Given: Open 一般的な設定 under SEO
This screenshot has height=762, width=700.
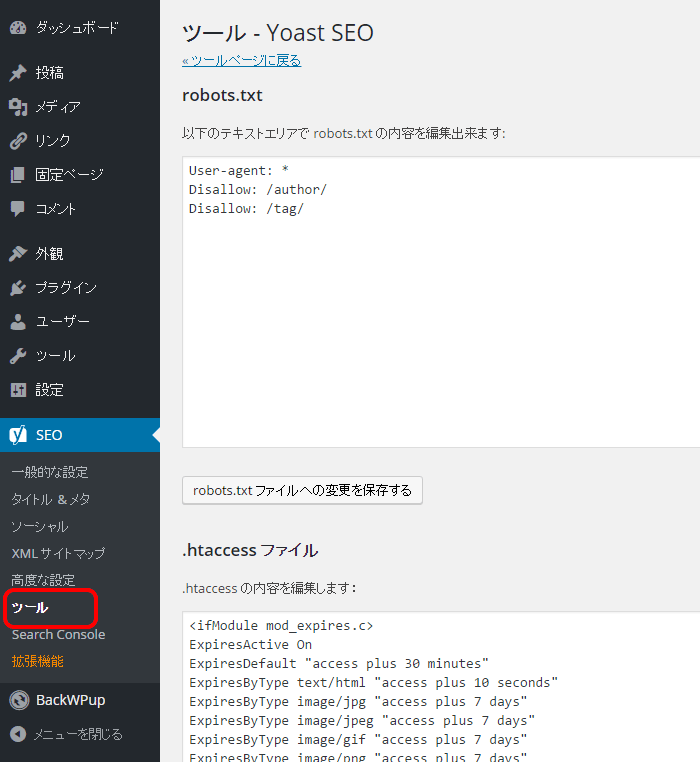Looking at the screenshot, I should tap(50, 472).
